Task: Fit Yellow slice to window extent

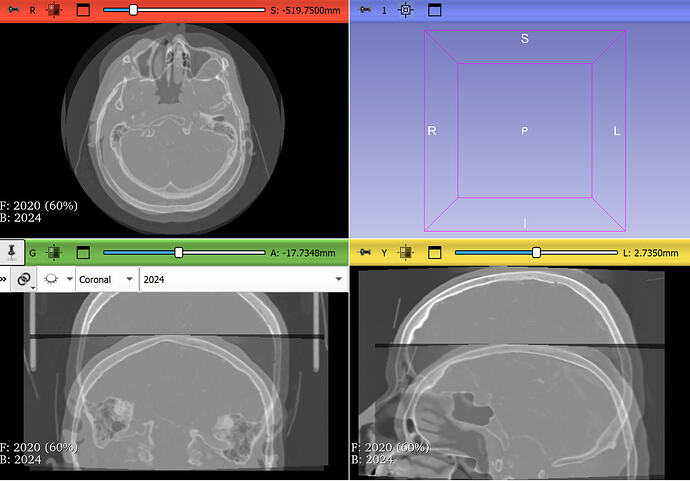Action: 406,253
